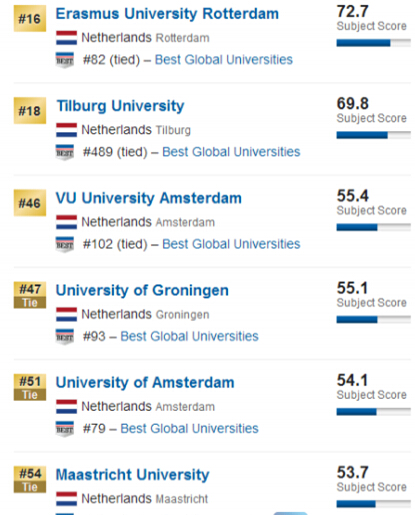The image size is (415, 515).
Task: Open the Erasmus University Rotterdam link
Action: (167, 14)
